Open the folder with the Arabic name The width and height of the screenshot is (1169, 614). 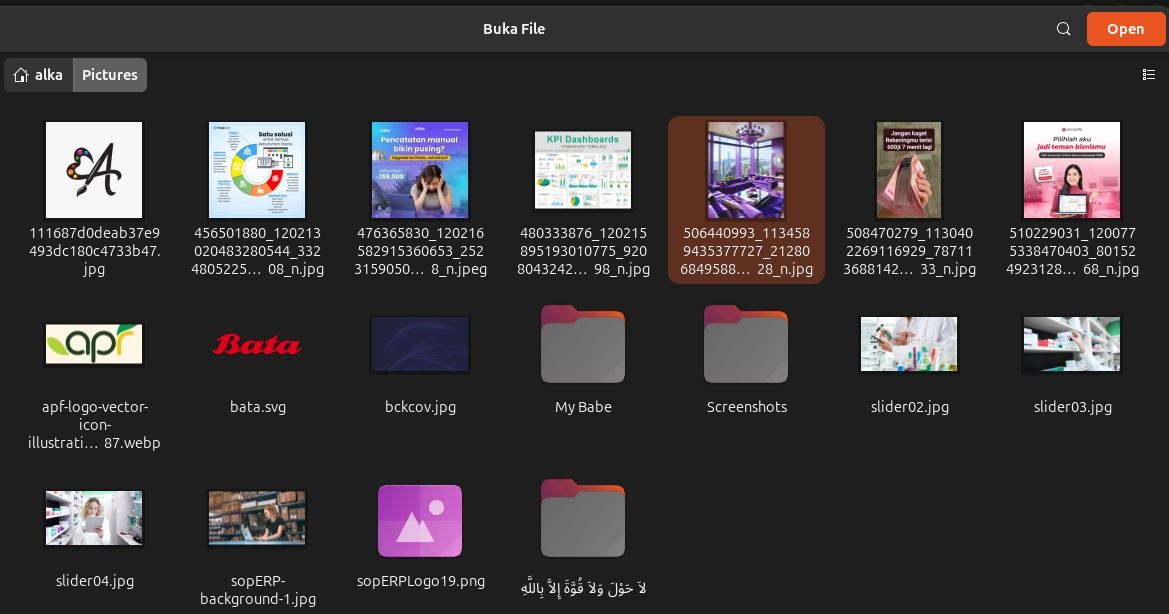[x=583, y=519]
